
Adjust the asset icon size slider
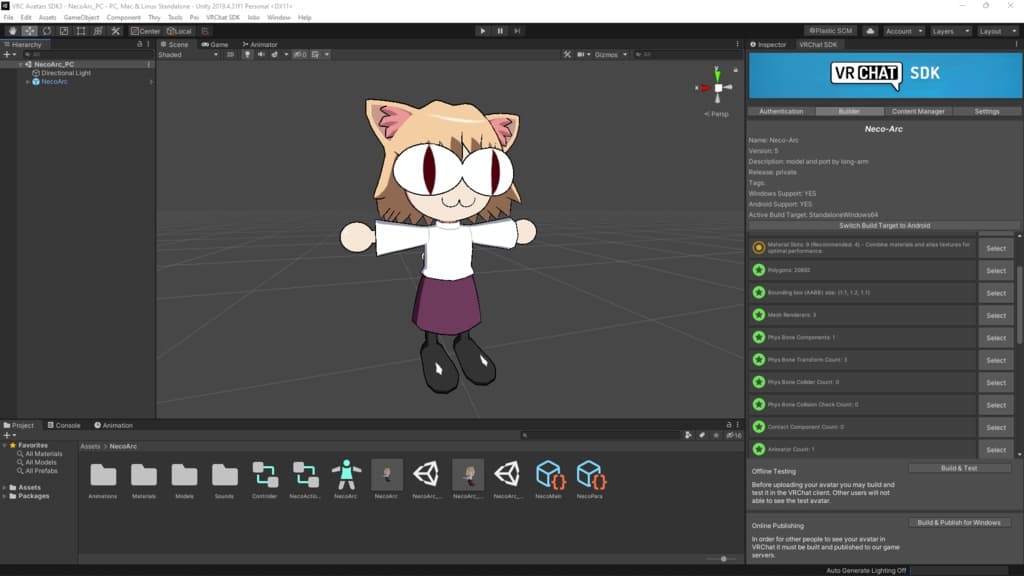(722, 559)
